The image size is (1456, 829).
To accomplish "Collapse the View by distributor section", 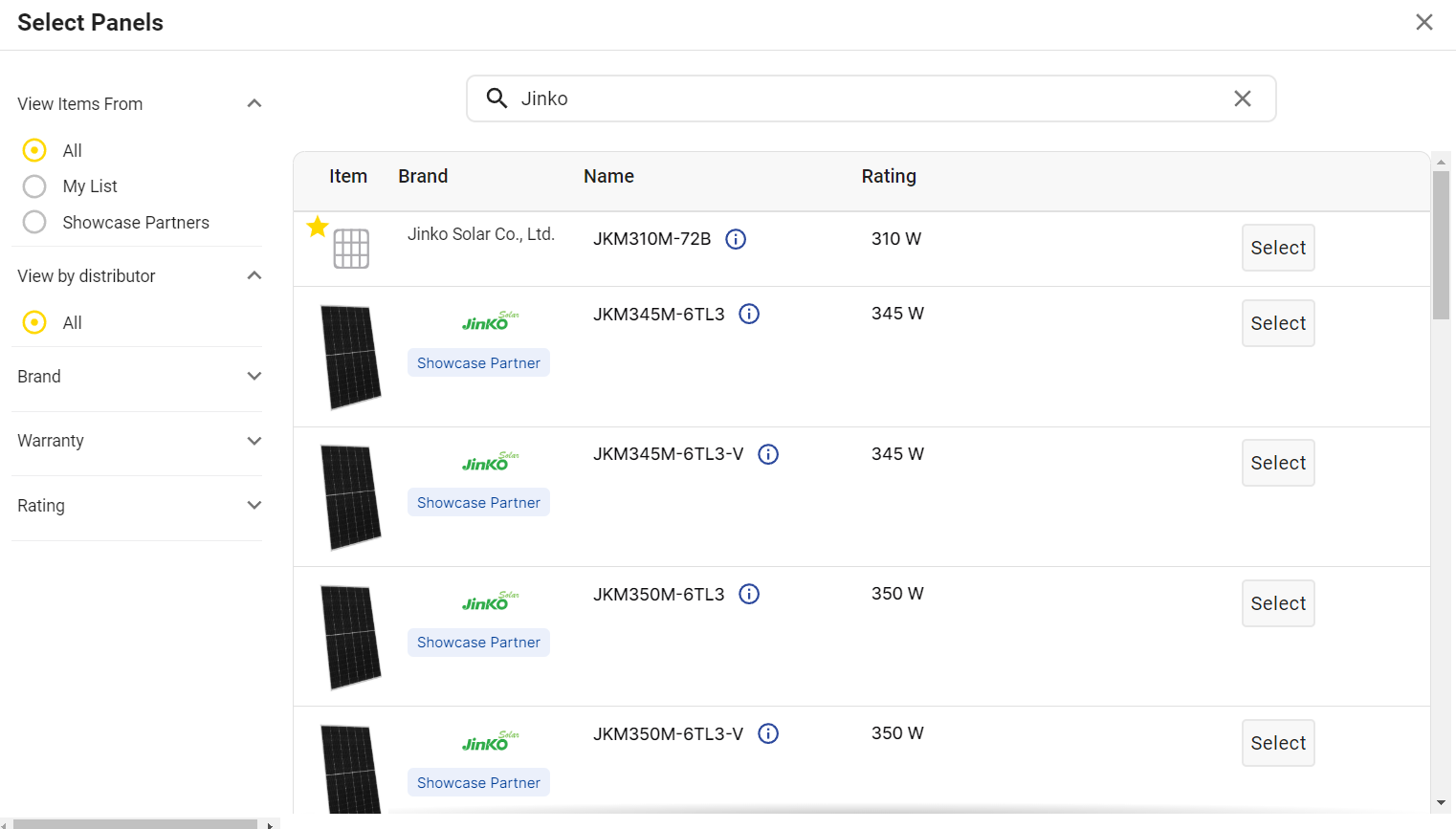I will (254, 275).
